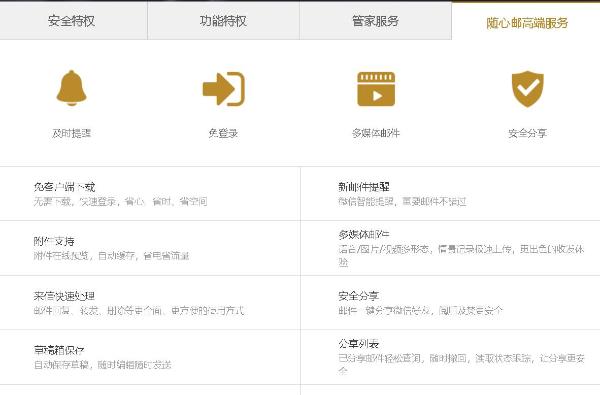Select the 新邮件提醒 heading
Screen dimensions: 600x395
(364, 187)
